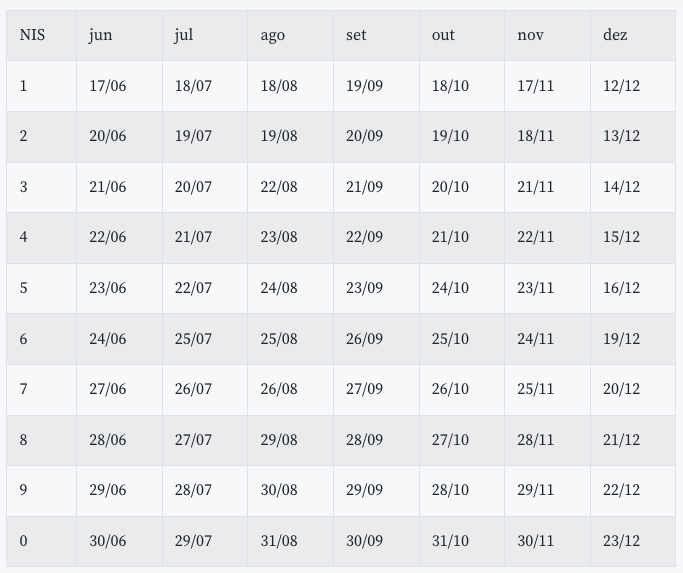Image resolution: width=683 pixels, height=573 pixels.
Task: Click the 23/12 date cell
Action: tap(621, 541)
